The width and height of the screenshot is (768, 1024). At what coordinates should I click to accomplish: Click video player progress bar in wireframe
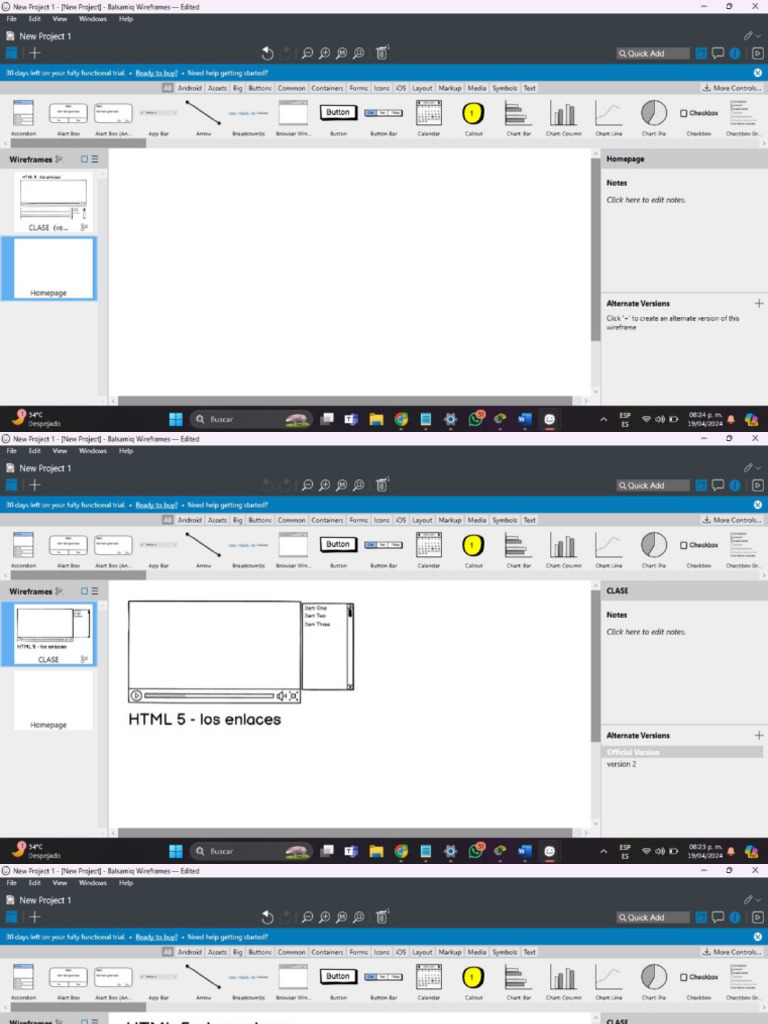pyautogui.click(x=209, y=696)
